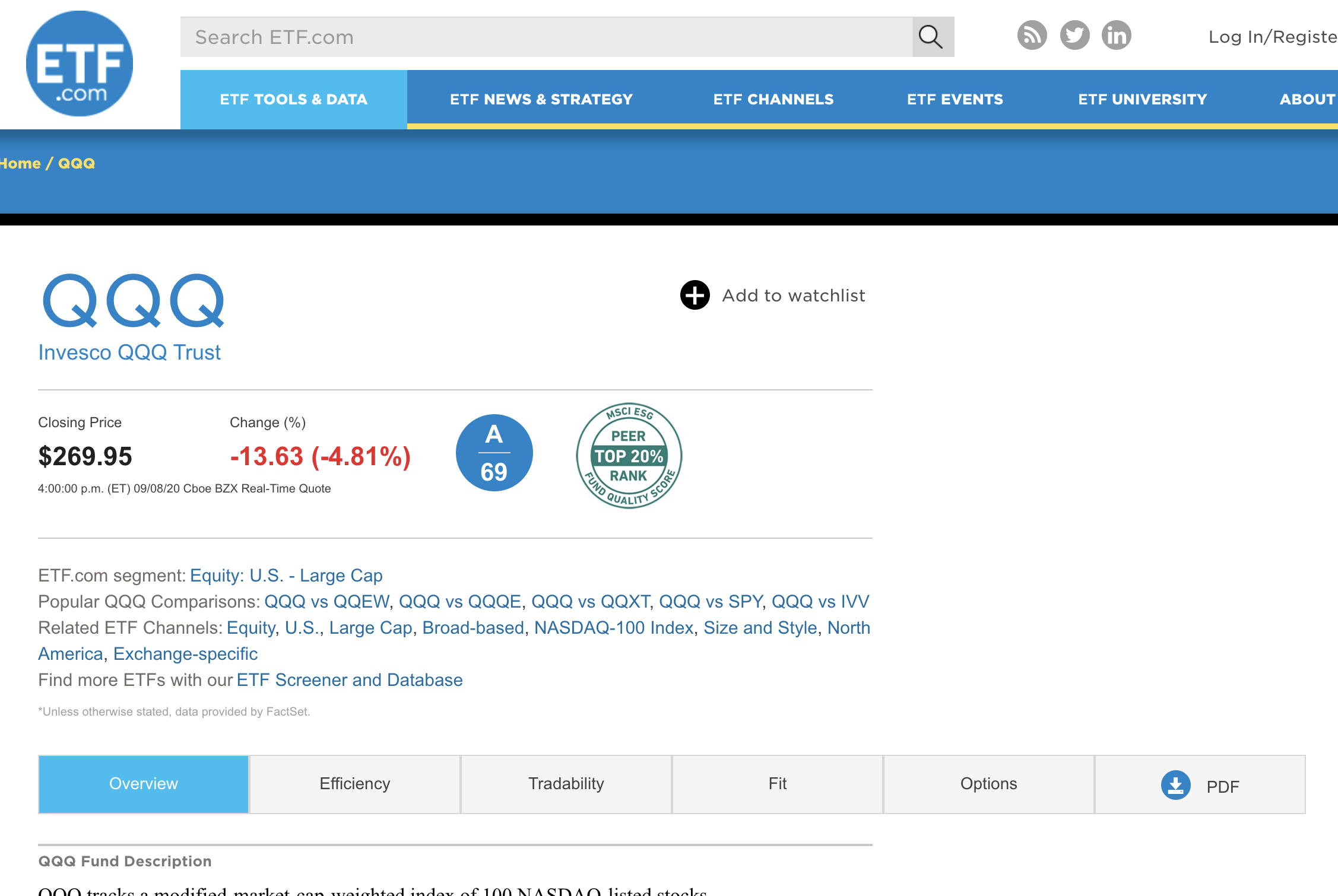1338x896 pixels.
Task: Switch to the Tradability tab
Action: tap(566, 784)
